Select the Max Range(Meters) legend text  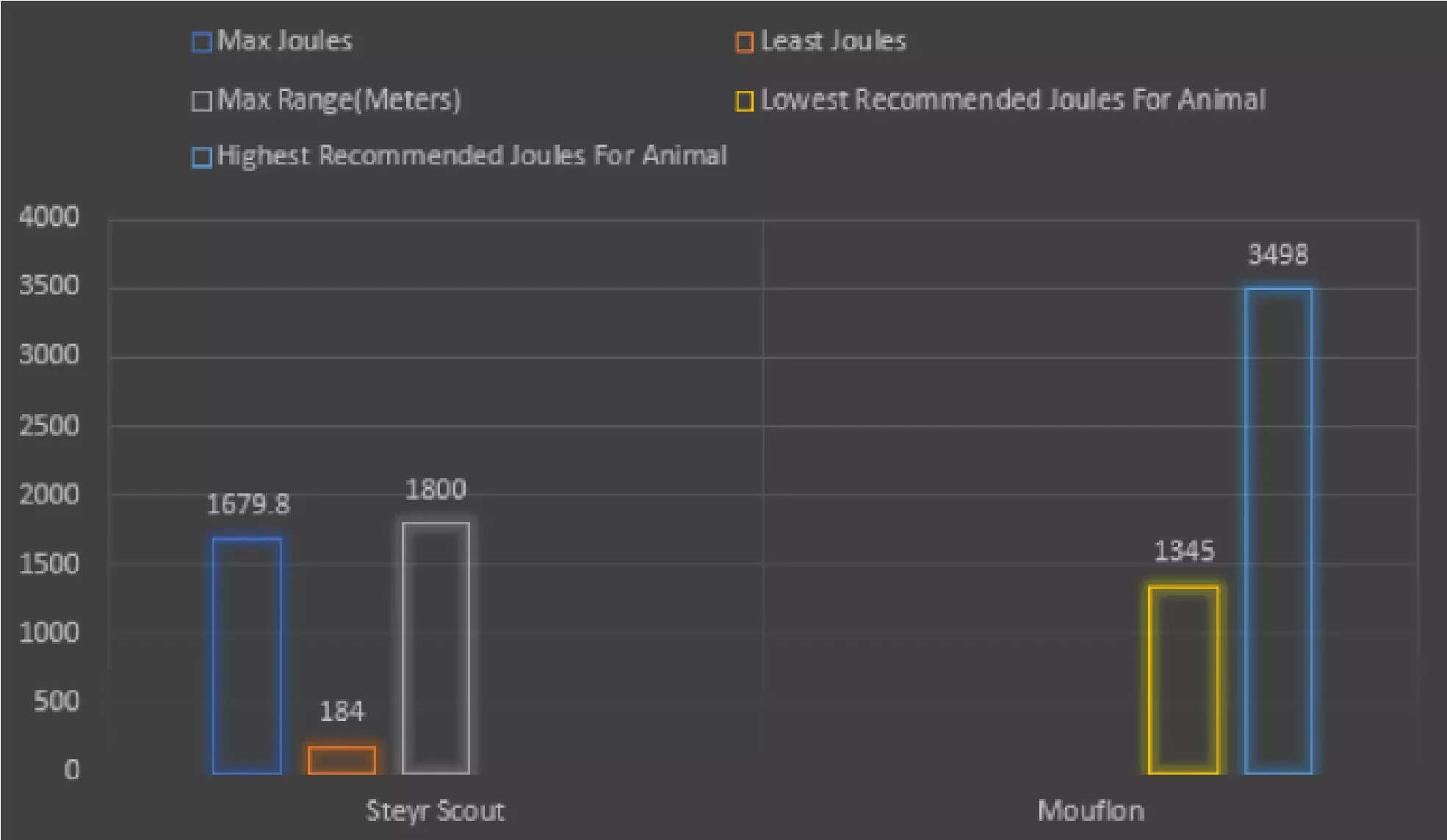point(339,100)
